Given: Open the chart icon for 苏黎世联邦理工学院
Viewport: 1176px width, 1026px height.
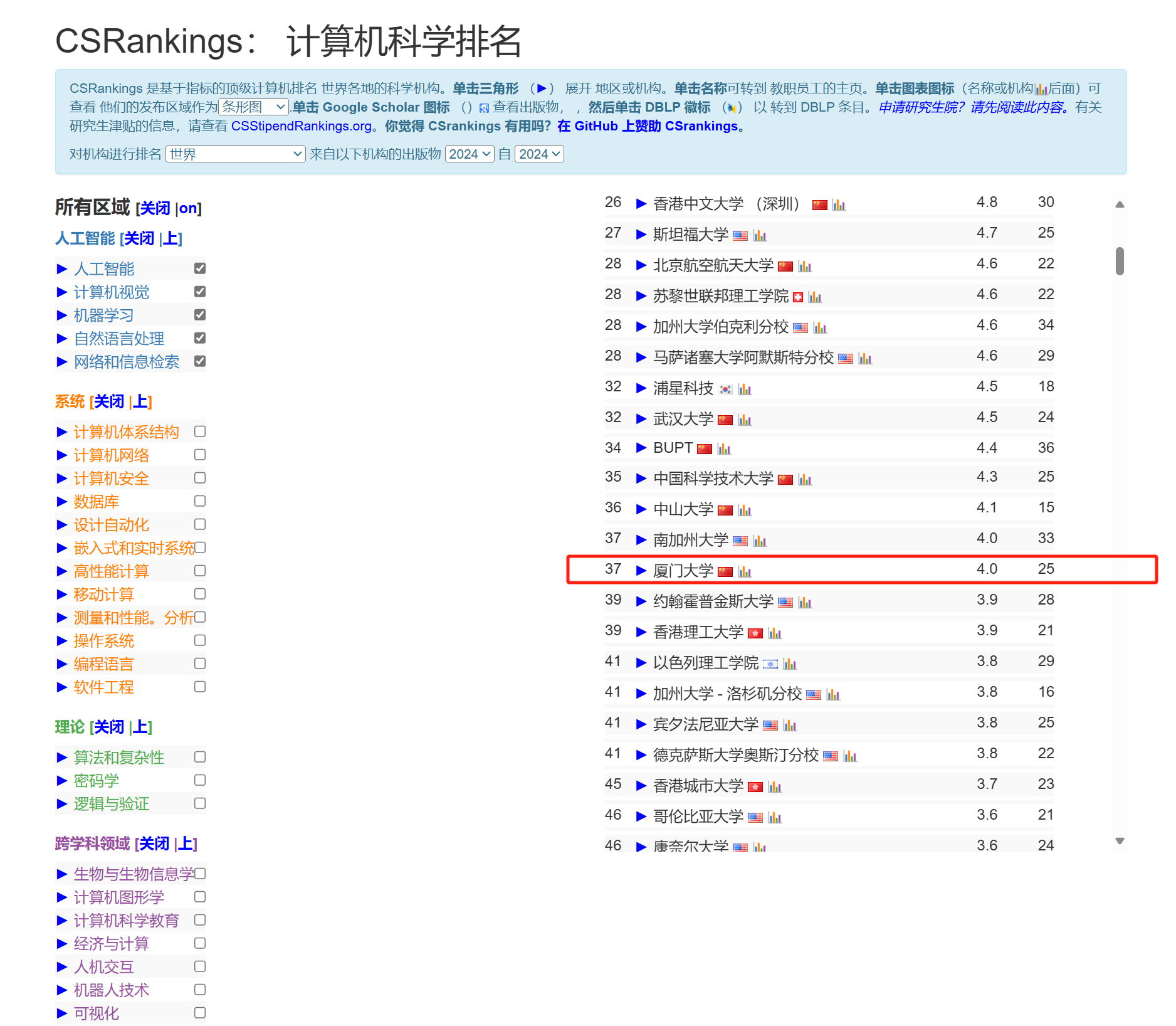Looking at the screenshot, I should point(815,297).
